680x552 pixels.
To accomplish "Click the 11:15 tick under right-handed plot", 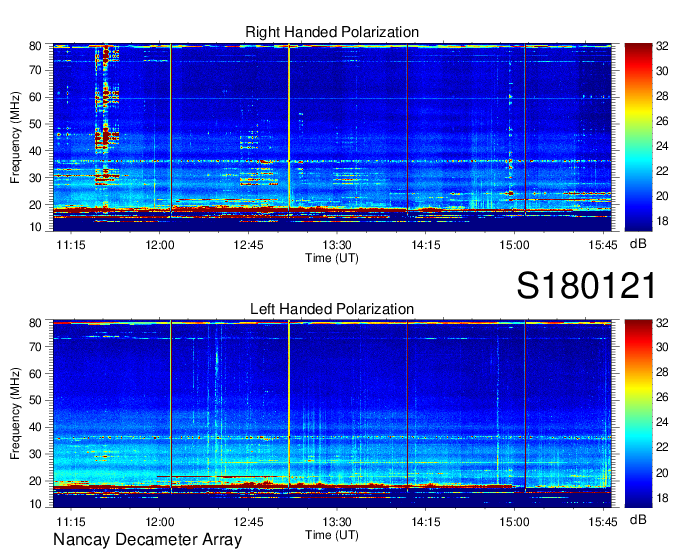I will (x=71, y=245).
